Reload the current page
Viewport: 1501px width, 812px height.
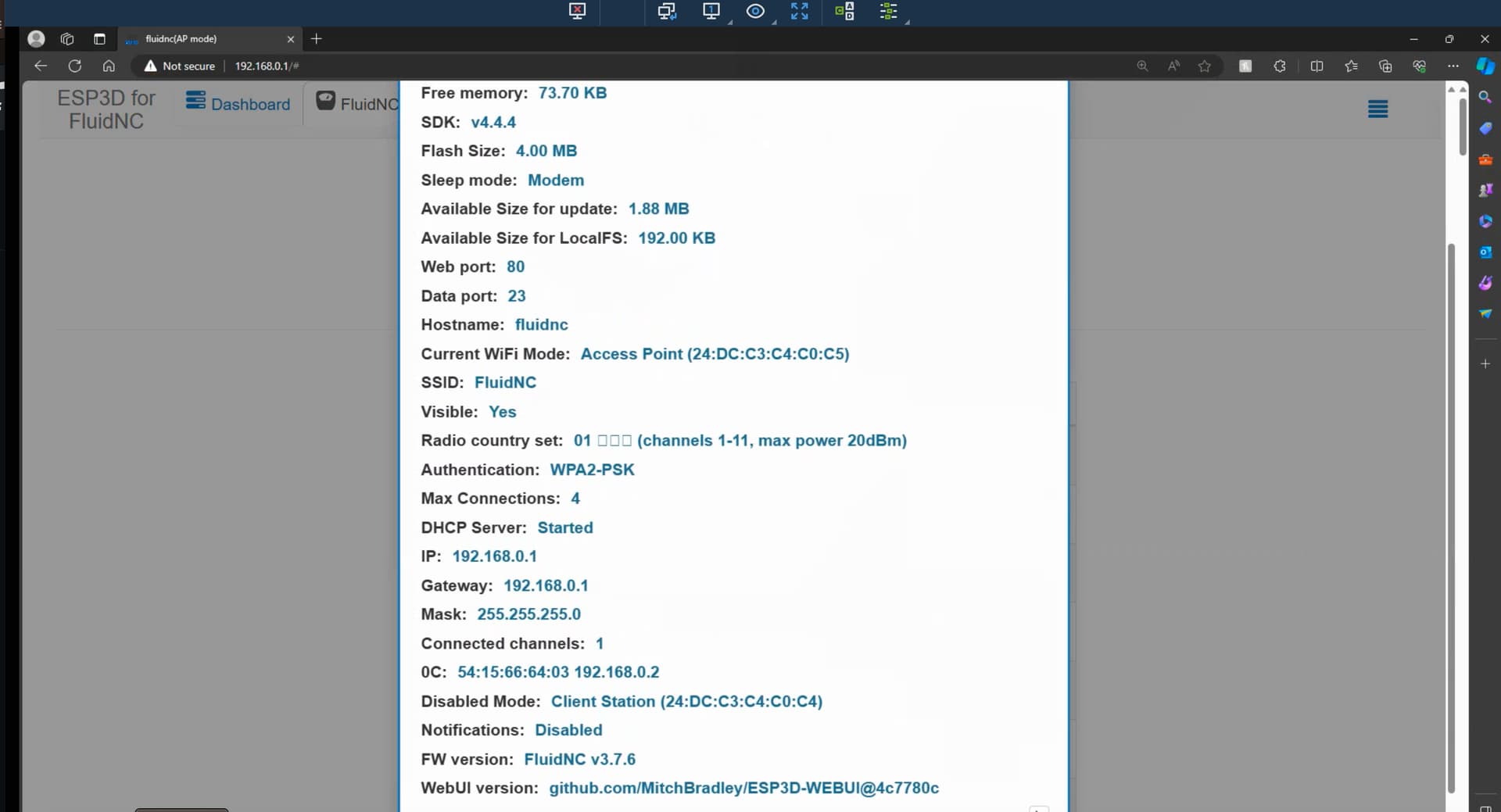[x=75, y=66]
